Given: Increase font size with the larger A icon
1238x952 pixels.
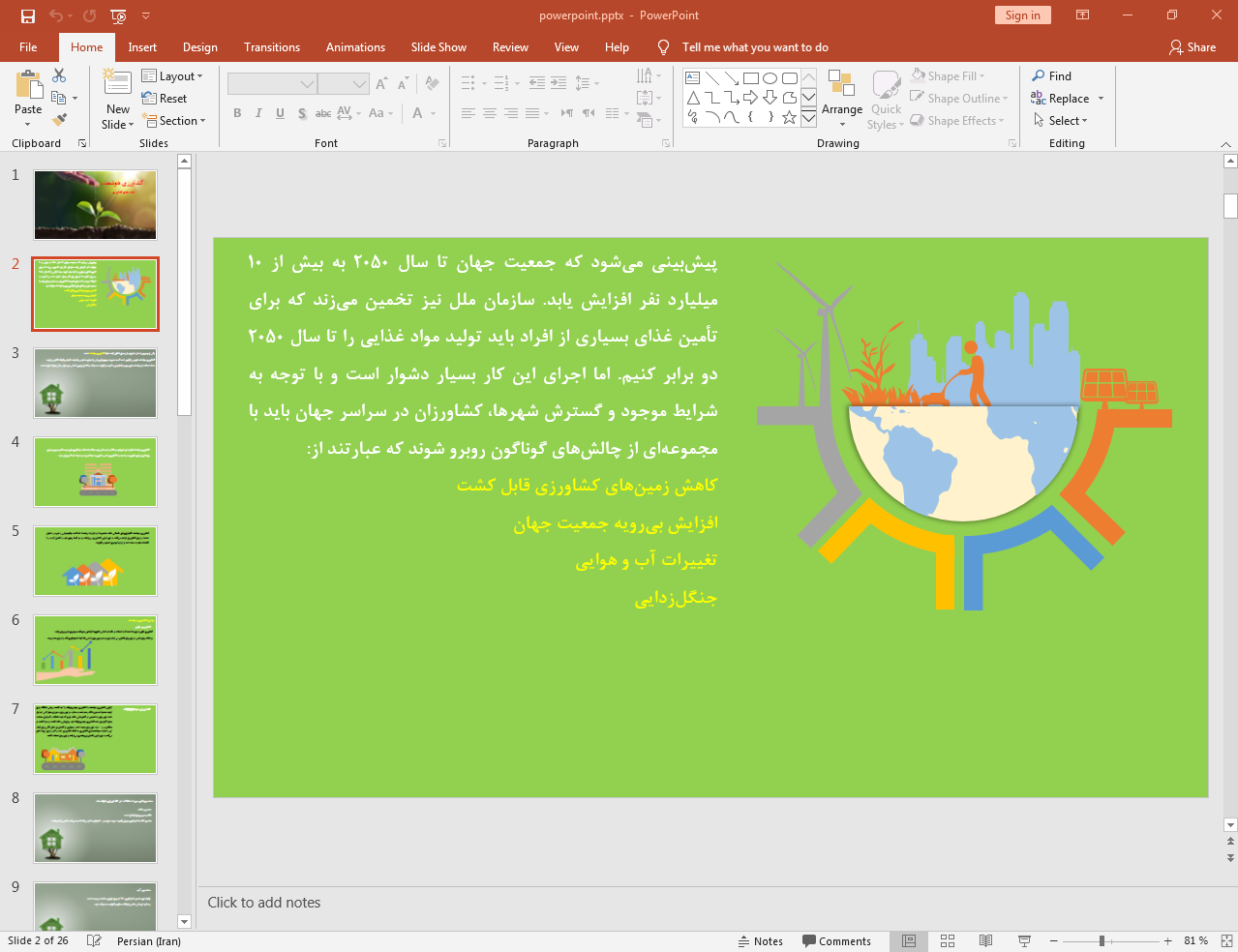Looking at the screenshot, I should [381, 84].
